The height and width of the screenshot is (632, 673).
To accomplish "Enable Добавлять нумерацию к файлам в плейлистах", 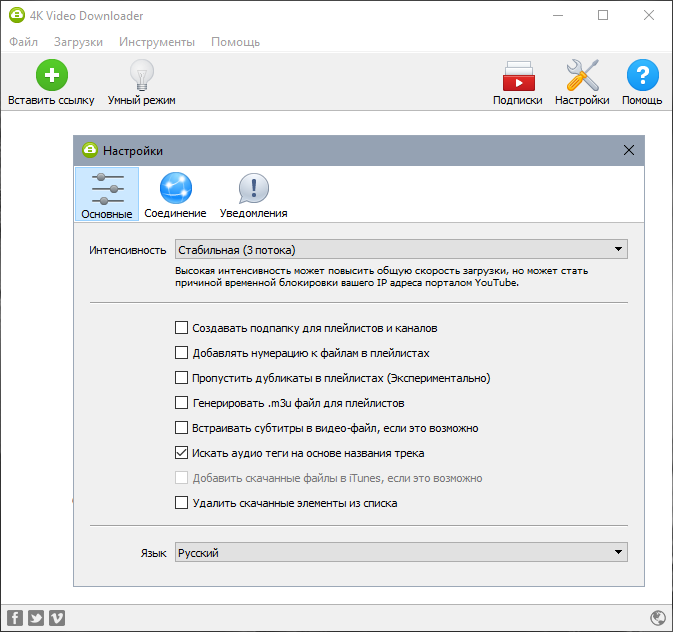I will click(x=181, y=352).
